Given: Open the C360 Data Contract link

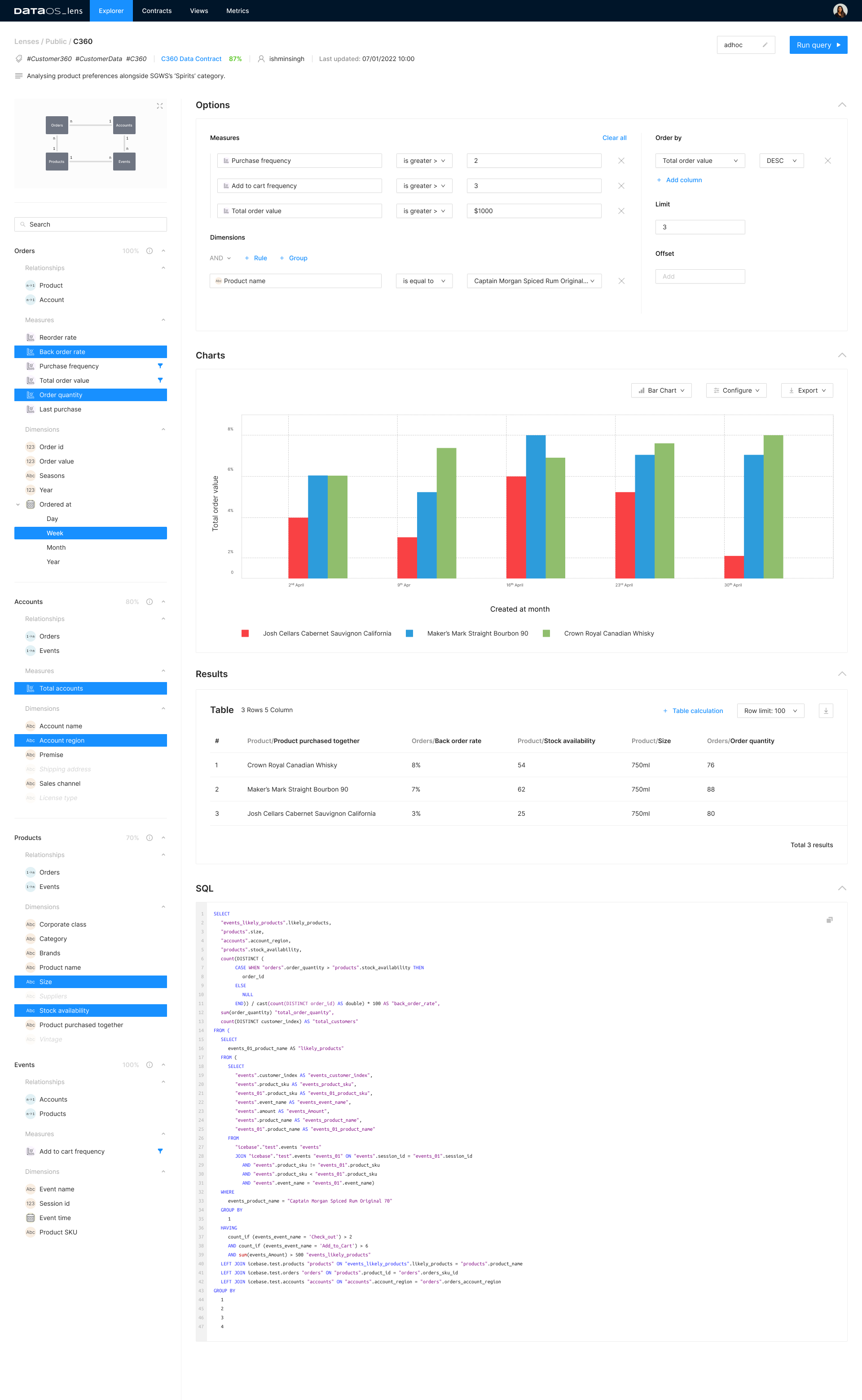Looking at the screenshot, I should [x=191, y=59].
